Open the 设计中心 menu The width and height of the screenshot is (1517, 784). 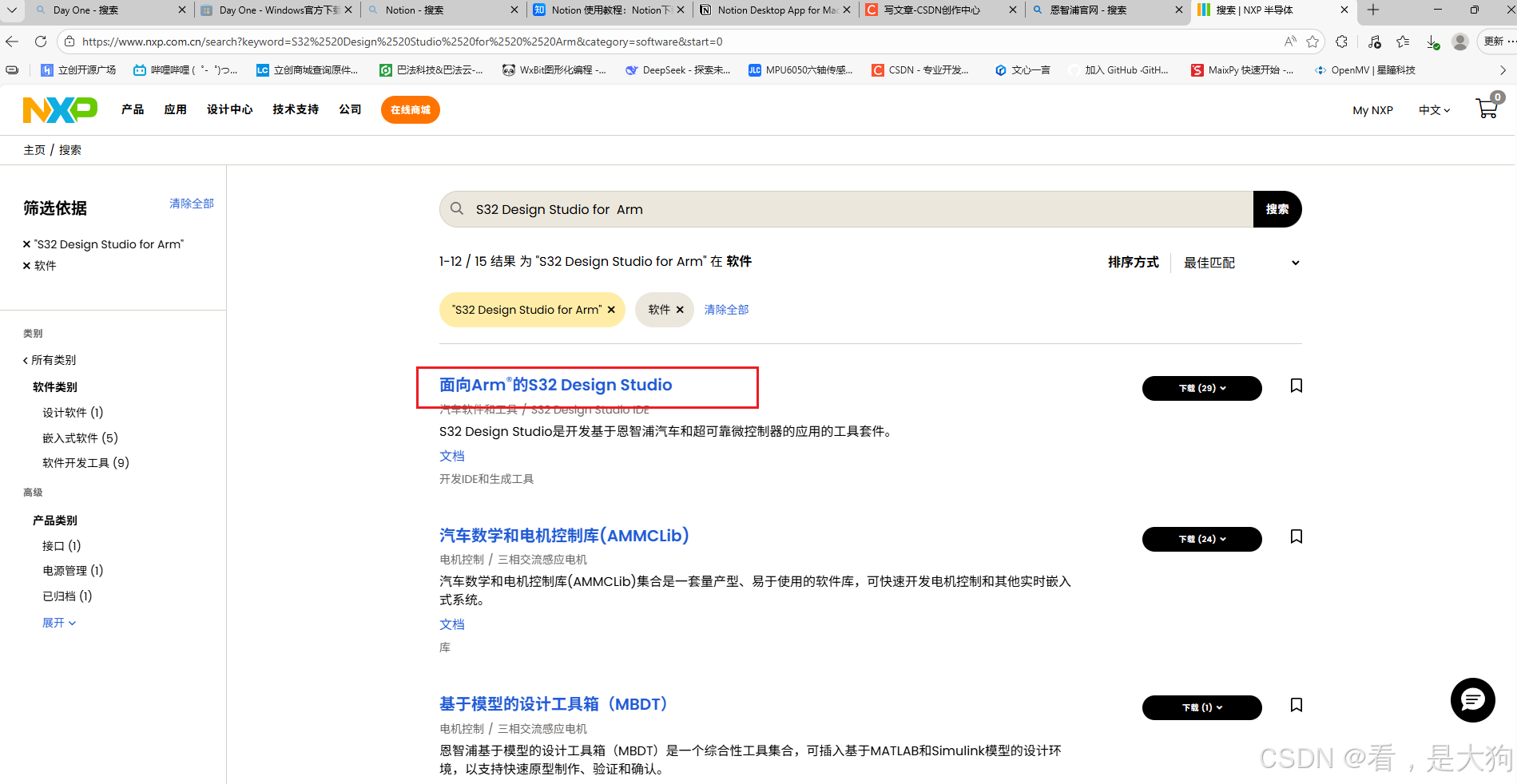click(229, 109)
